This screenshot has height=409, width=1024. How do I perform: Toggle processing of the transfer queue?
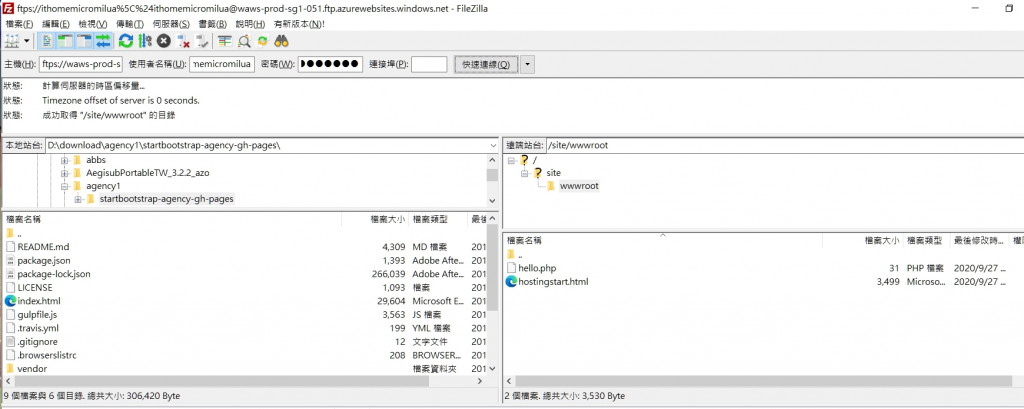pos(145,41)
